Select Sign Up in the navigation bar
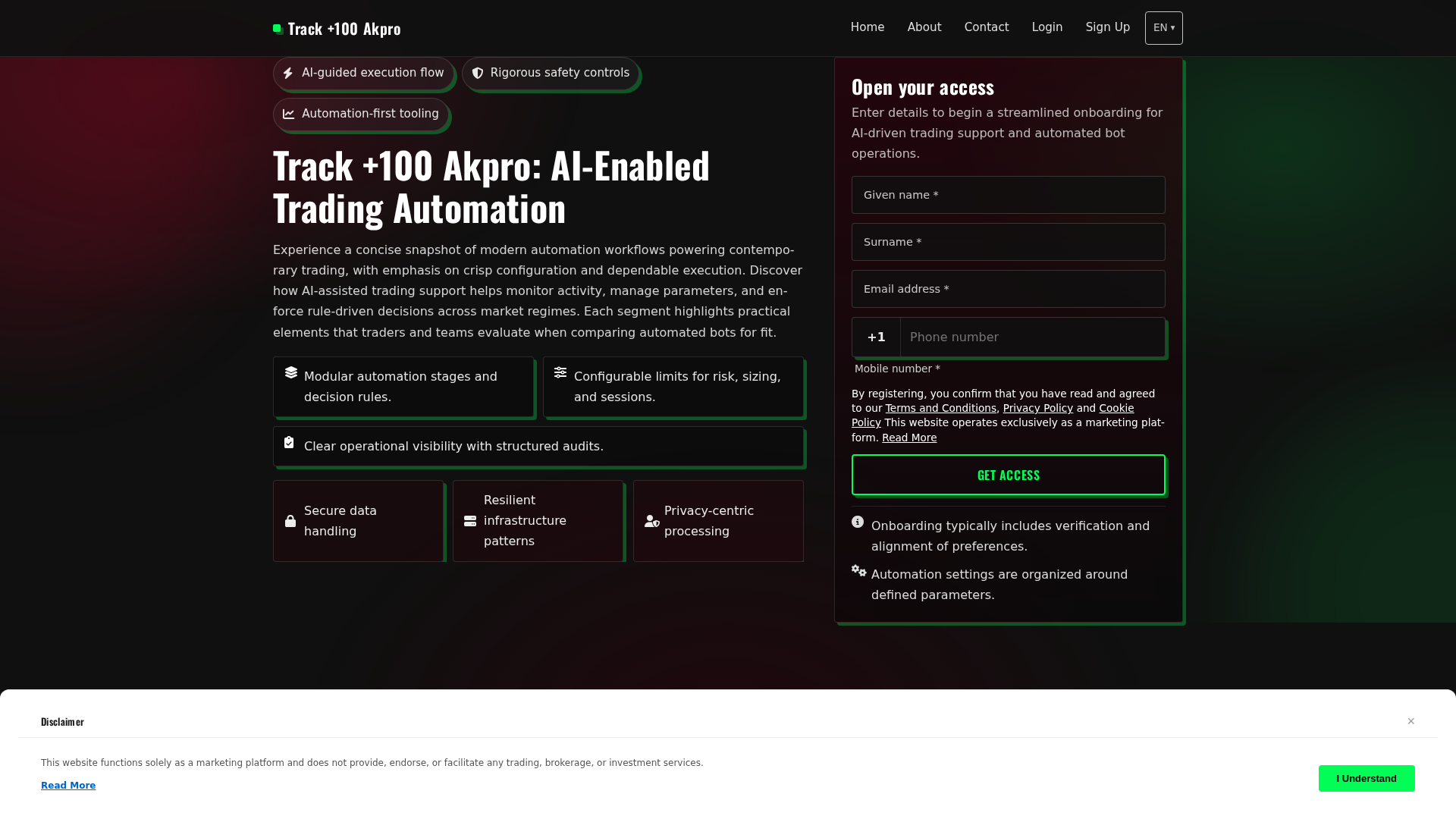Viewport: 1456px width, 819px height. (1108, 27)
